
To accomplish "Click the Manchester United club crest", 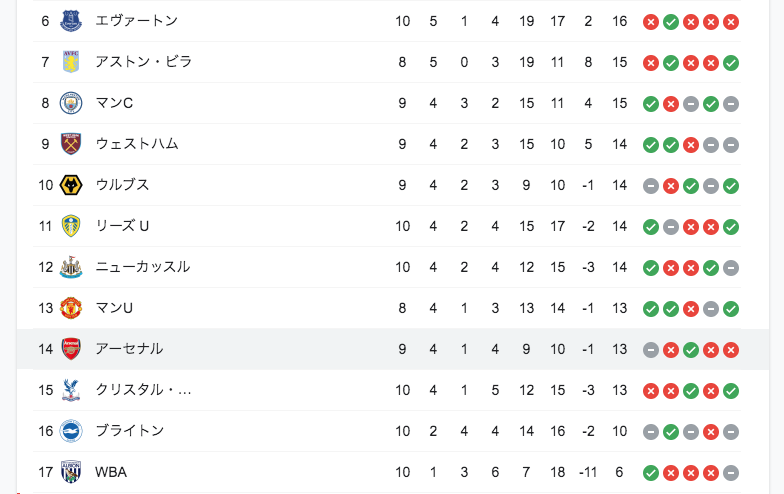I will coord(71,308).
